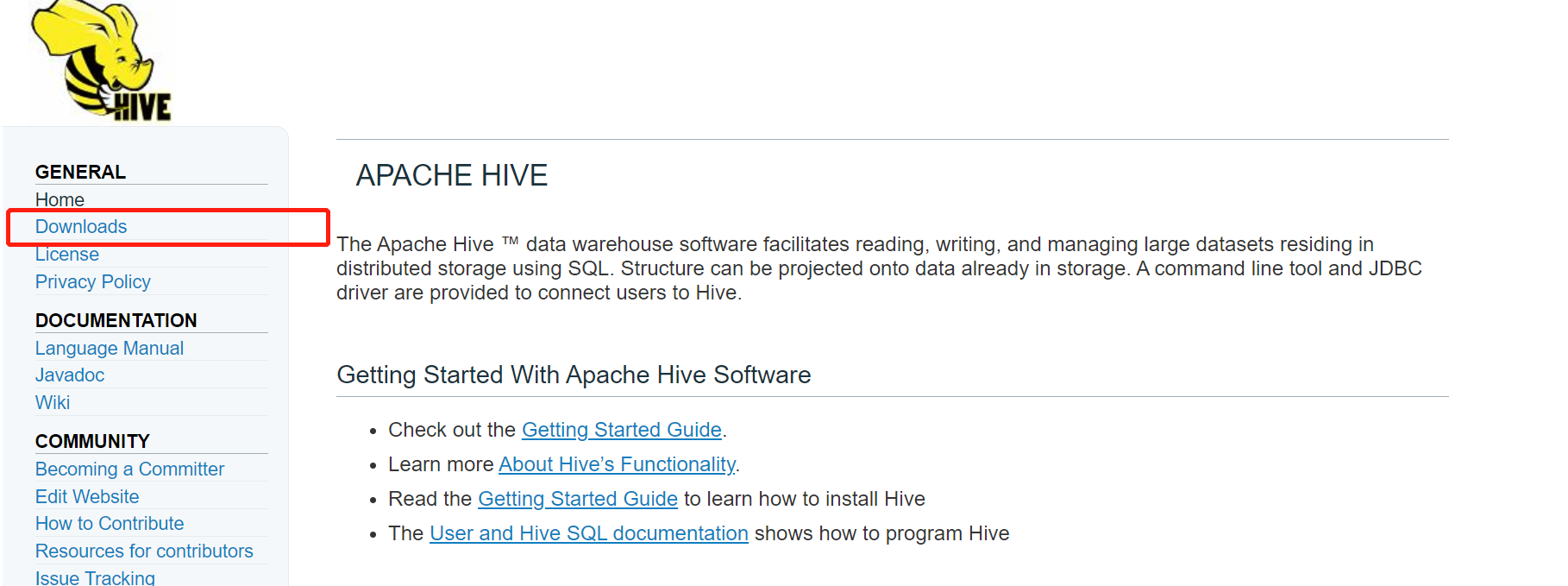Go to the Downloads page
The width and height of the screenshot is (1568, 586).
[81, 227]
